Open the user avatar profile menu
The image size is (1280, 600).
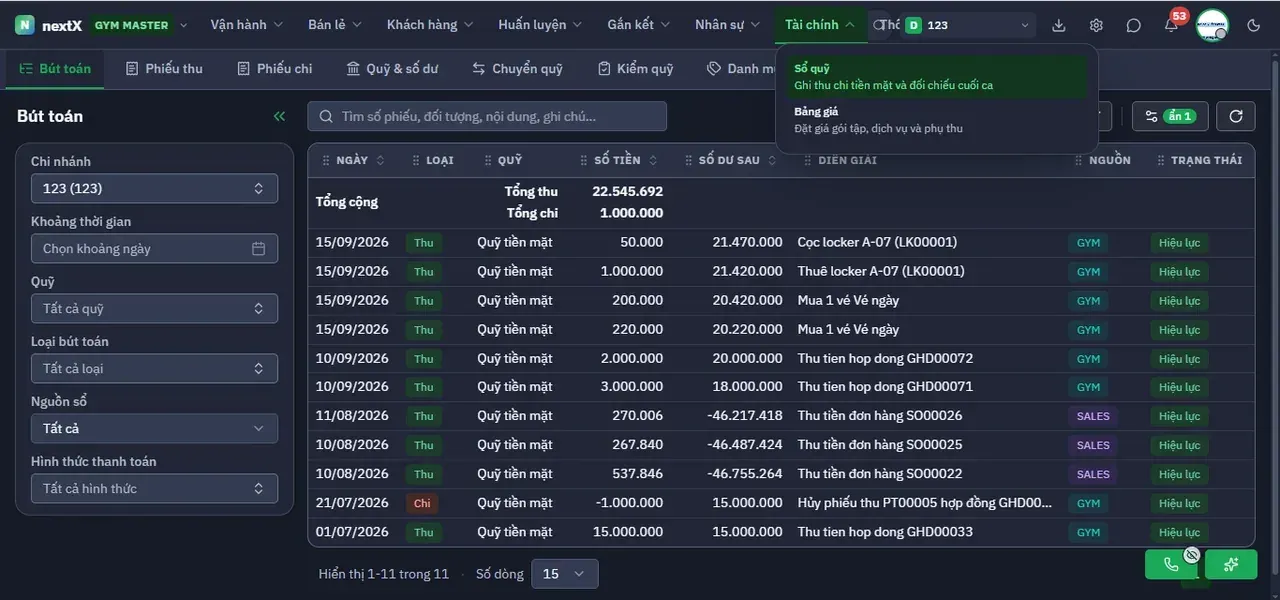click(1212, 25)
